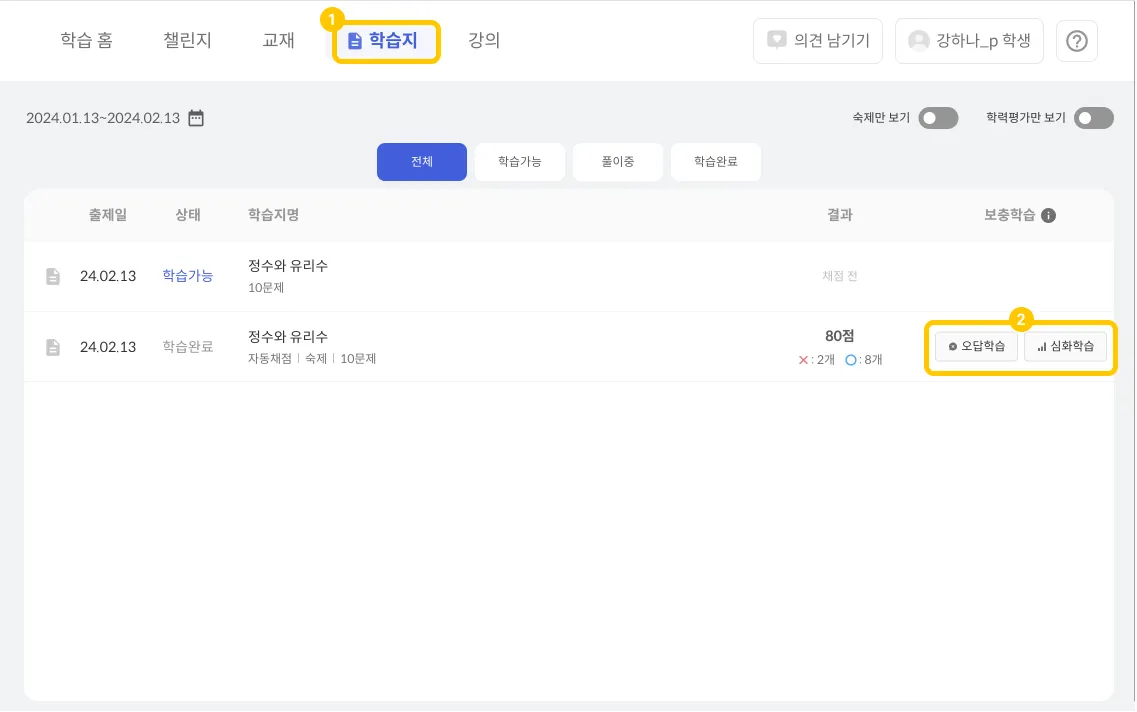Image resolution: width=1137 pixels, height=712 pixels.
Task: Filter worksheets by 학습가능
Action: 520,162
